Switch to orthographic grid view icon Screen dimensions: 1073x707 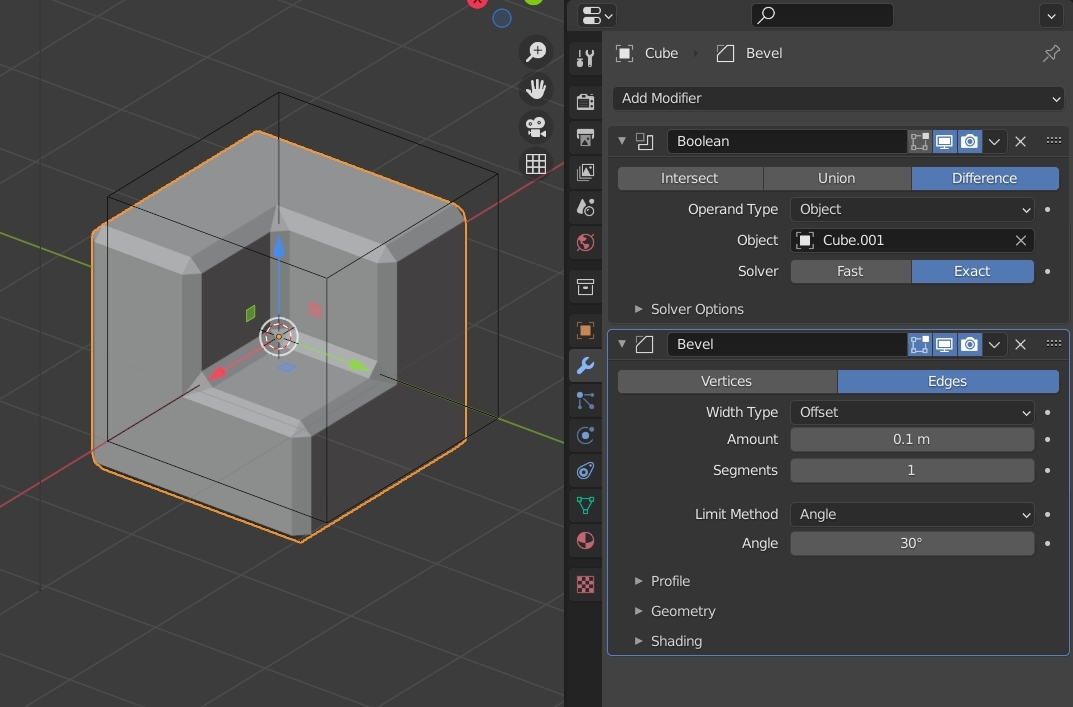[x=536, y=164]
